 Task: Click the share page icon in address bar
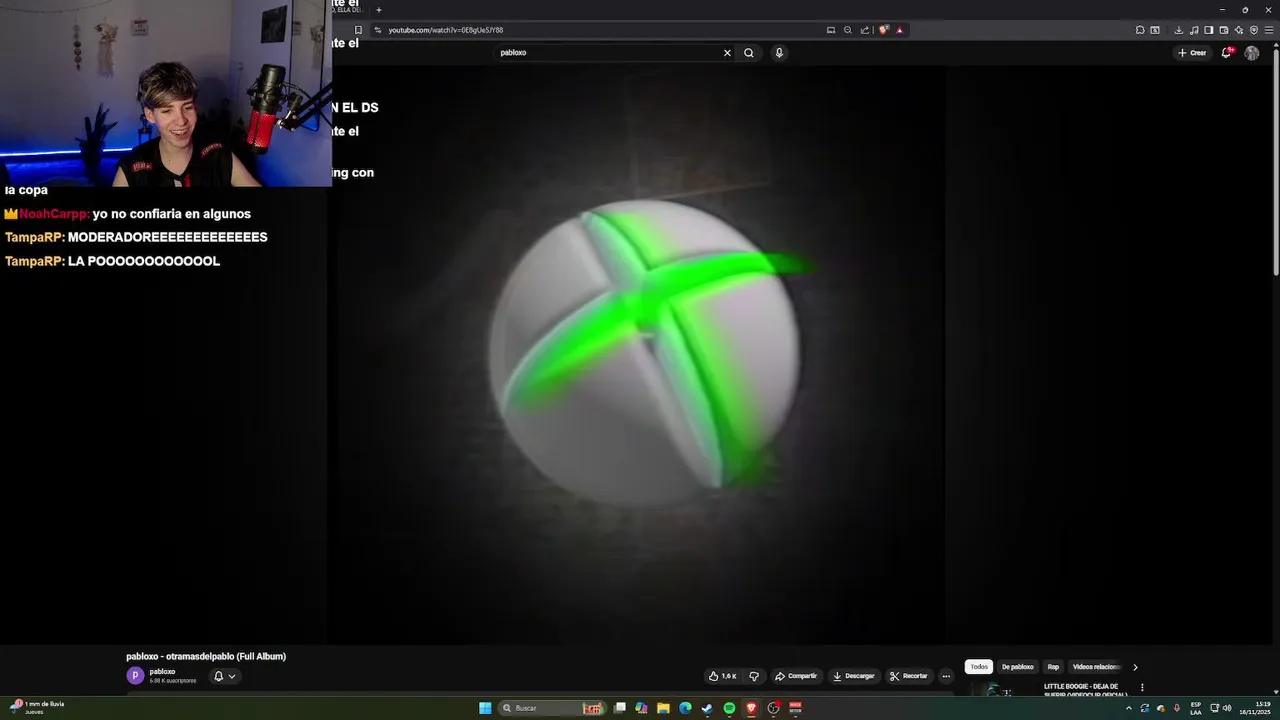865,30
